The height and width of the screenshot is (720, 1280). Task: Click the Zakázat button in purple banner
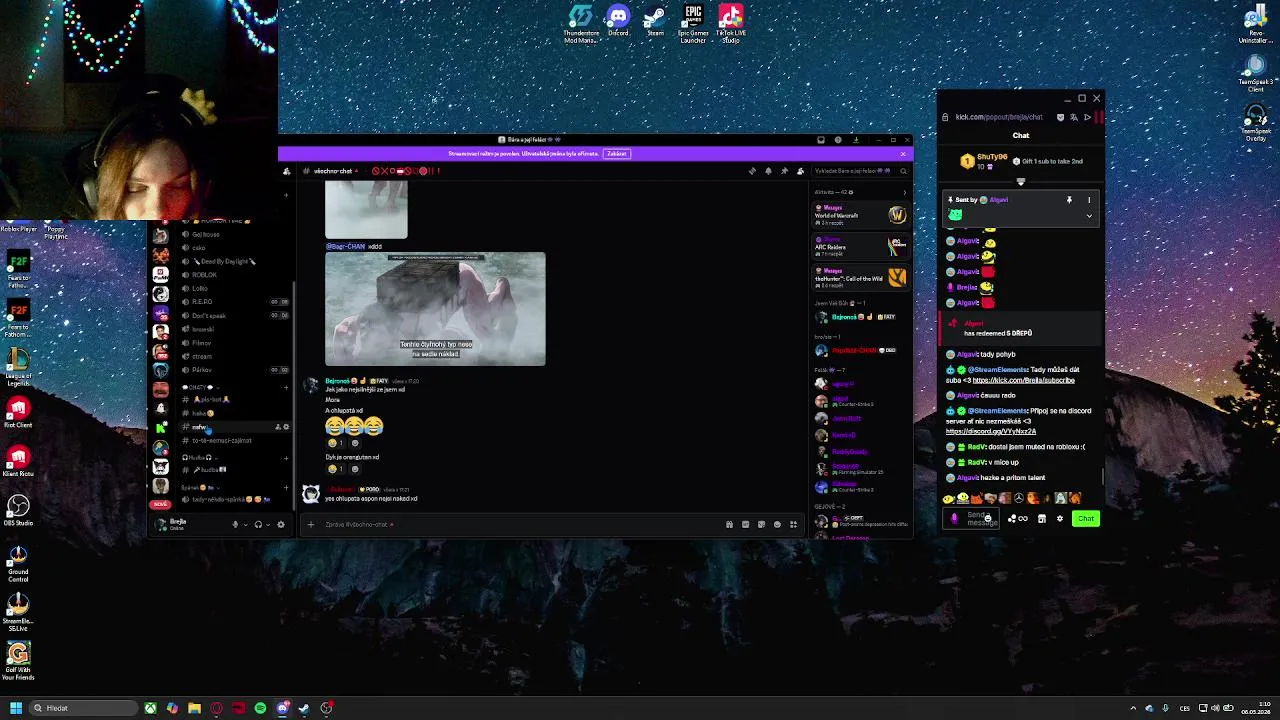(616, 153)
